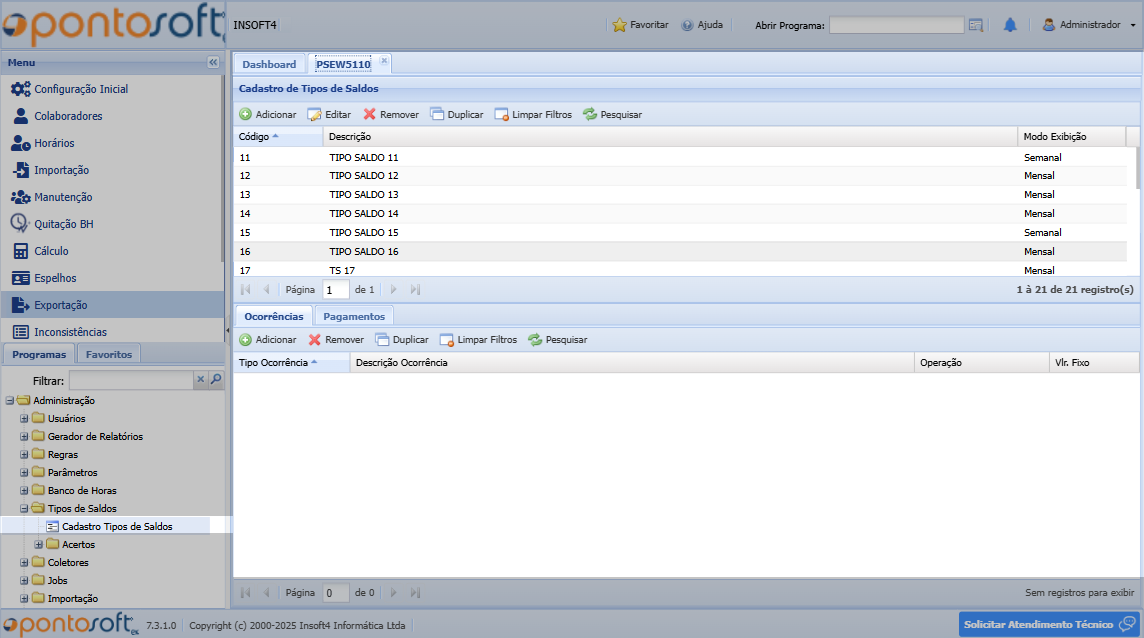Click the program search icon beside Abrir Programa
Image resolution: width=1144 pixels, height=638 pixels.
976,25
